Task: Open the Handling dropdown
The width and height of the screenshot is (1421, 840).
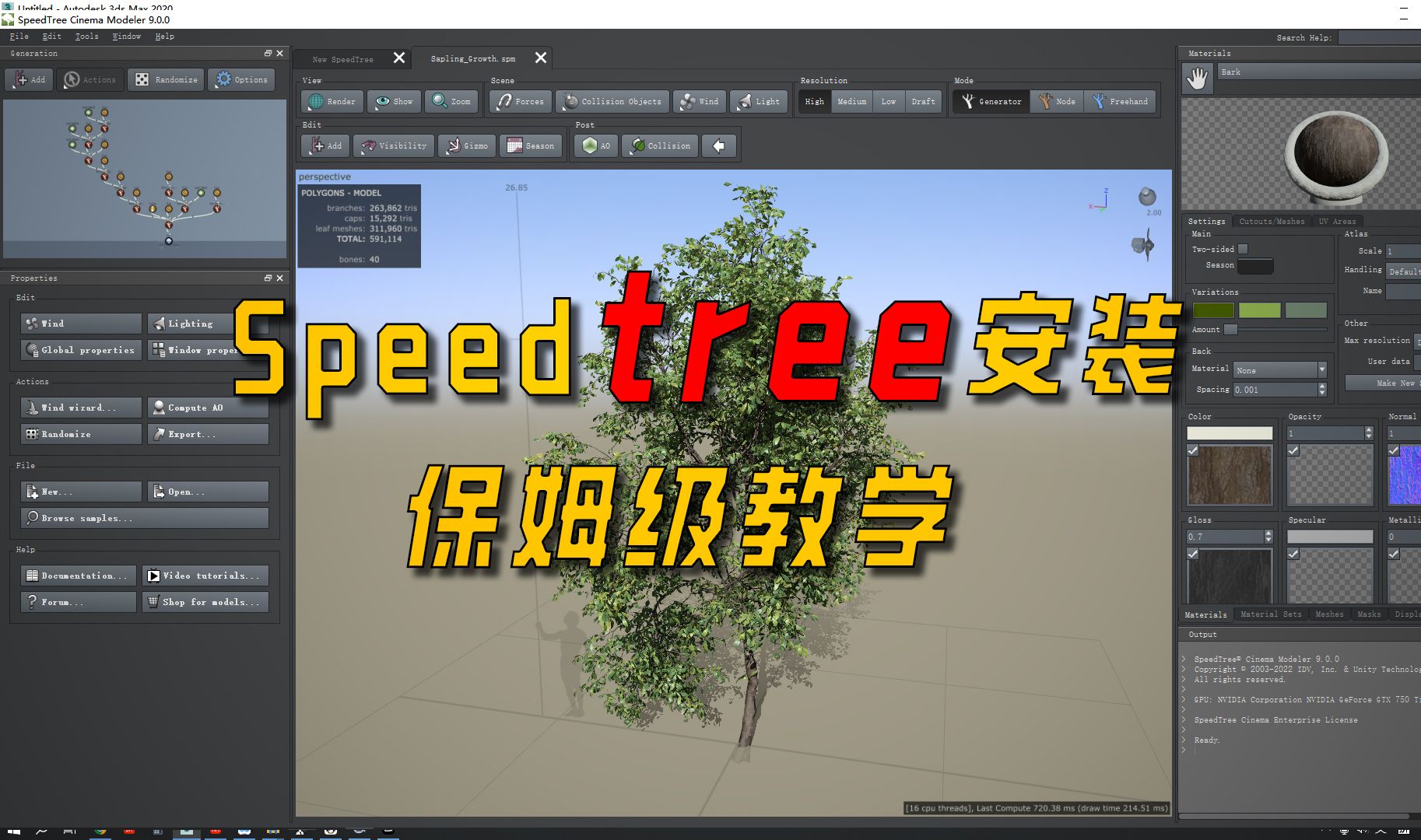Action: click(x=1403, y=271)
